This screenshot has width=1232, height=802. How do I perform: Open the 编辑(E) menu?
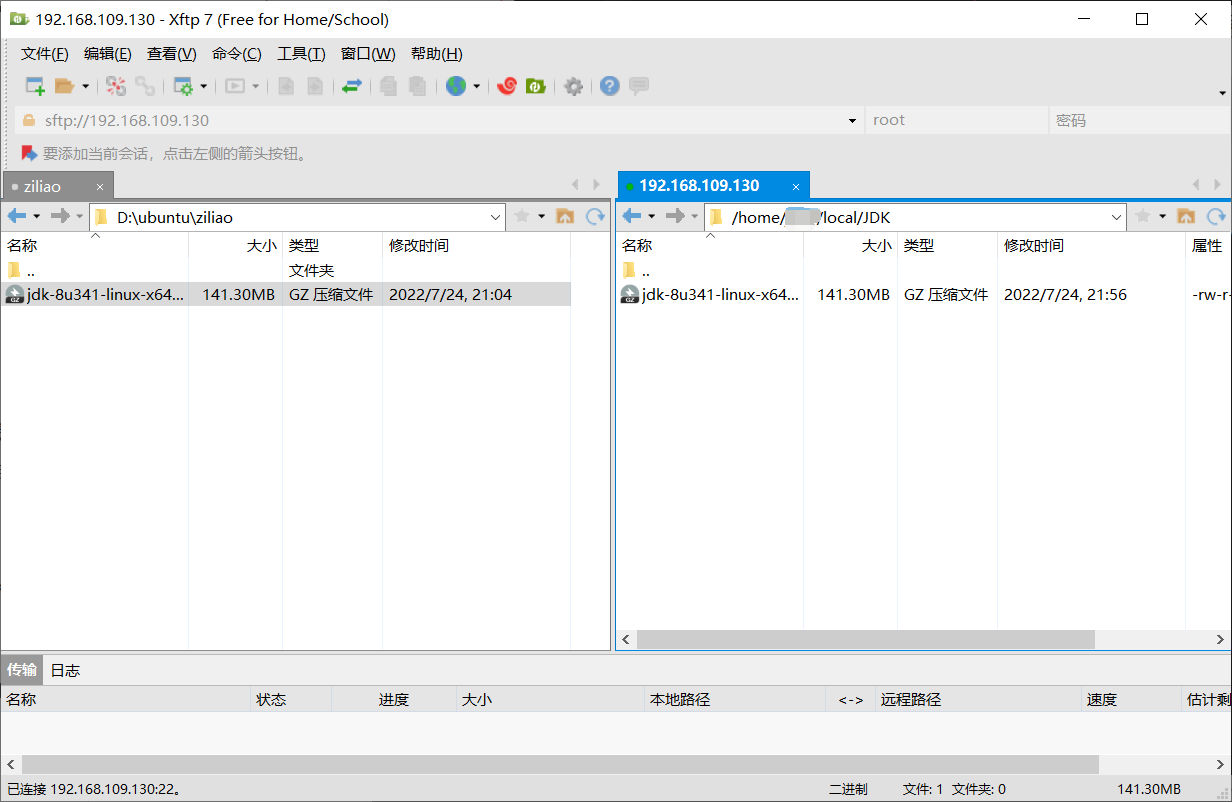coord(108,54)
